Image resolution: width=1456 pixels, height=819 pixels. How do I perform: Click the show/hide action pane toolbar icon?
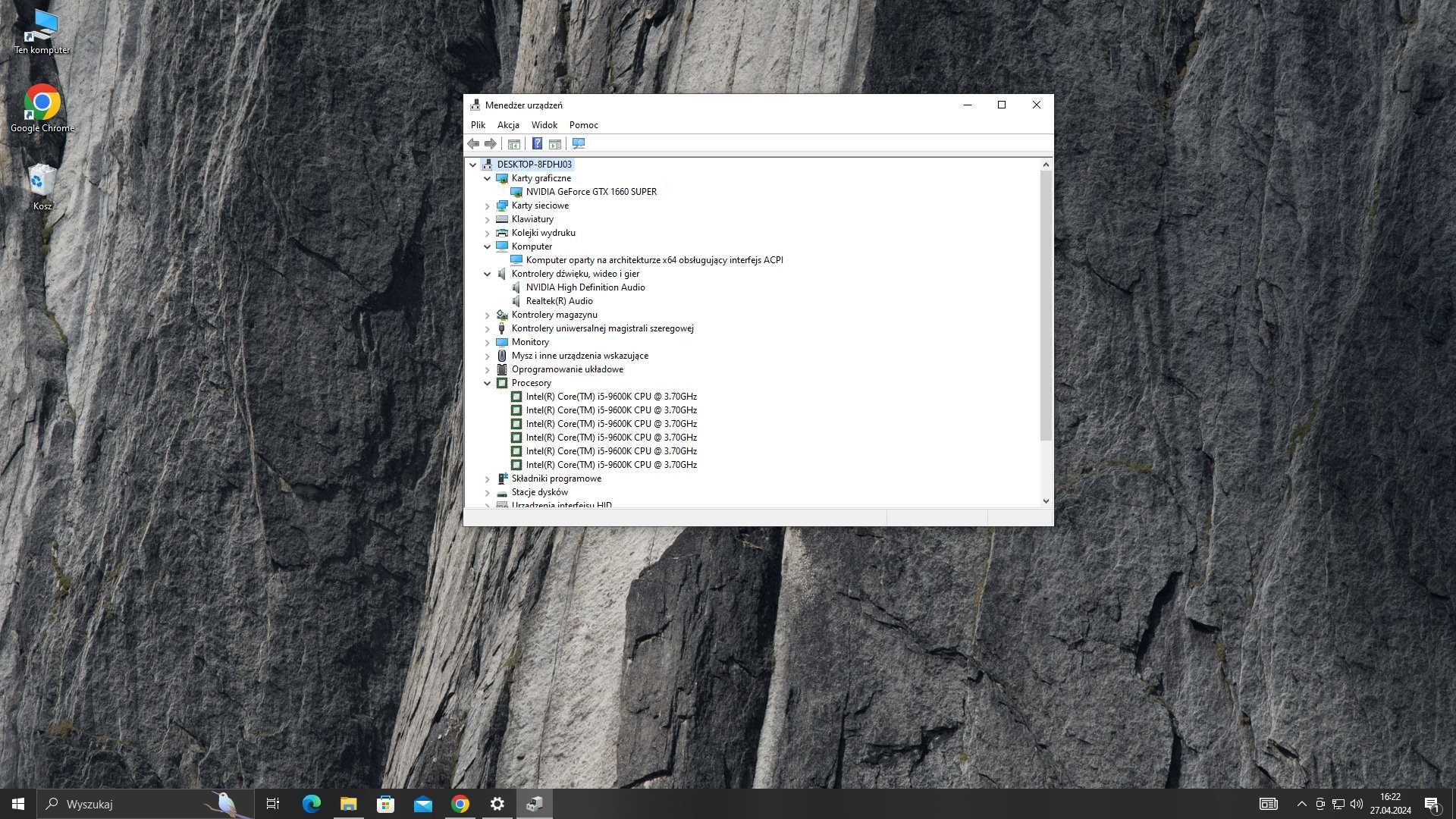click(555, 144)
